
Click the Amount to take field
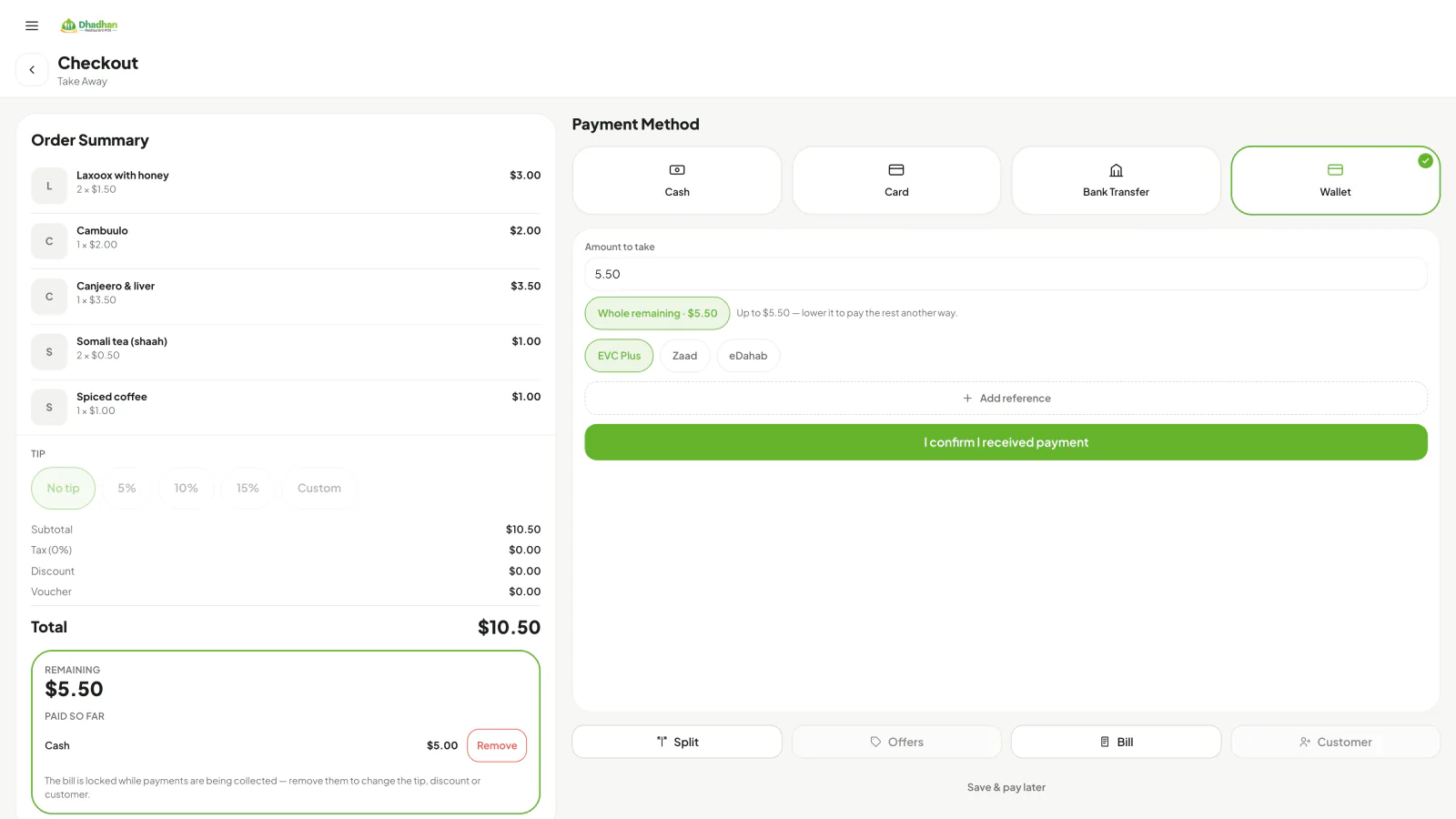click(x=1006, y=274)
